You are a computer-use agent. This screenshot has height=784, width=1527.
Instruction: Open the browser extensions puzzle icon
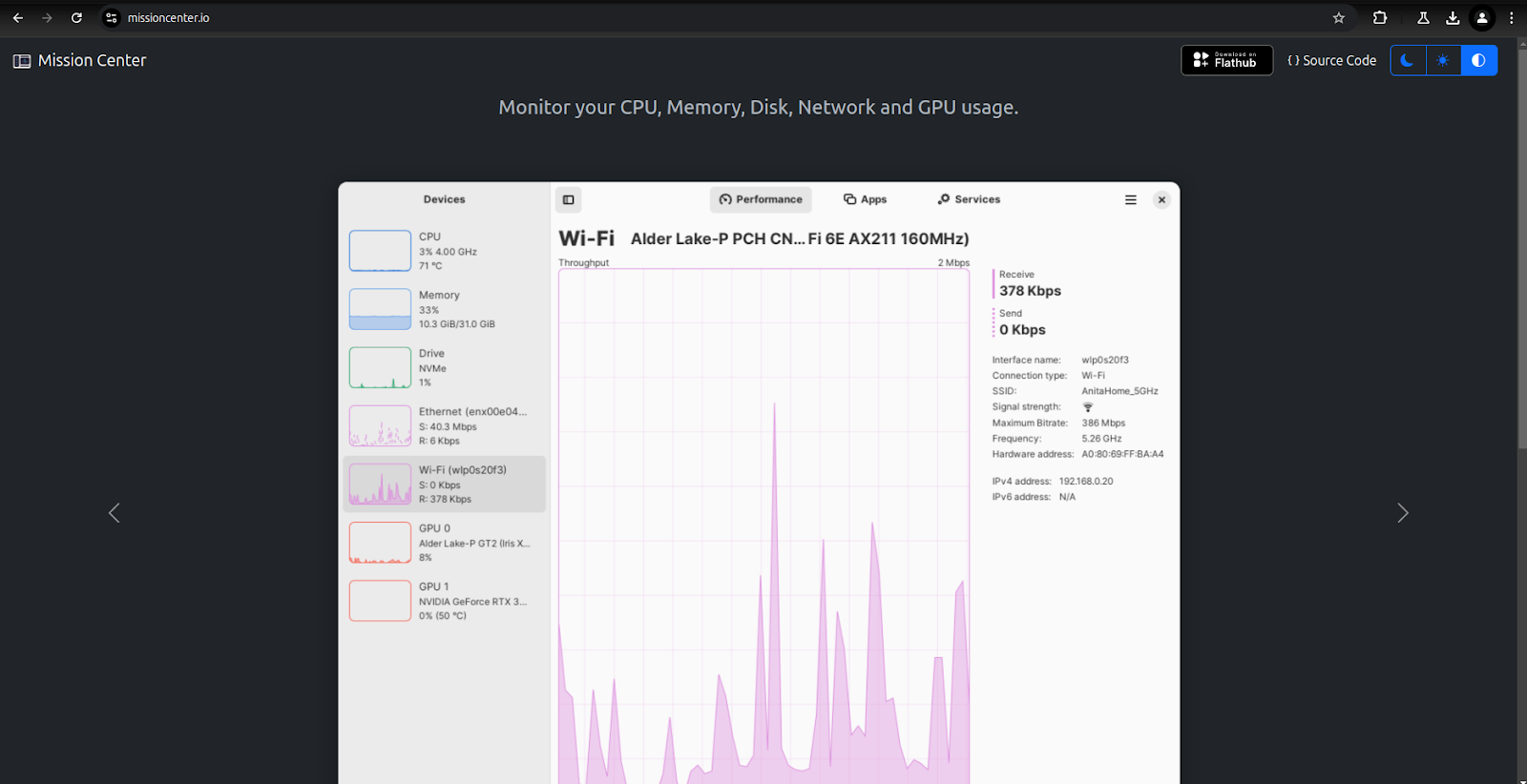1380,18
